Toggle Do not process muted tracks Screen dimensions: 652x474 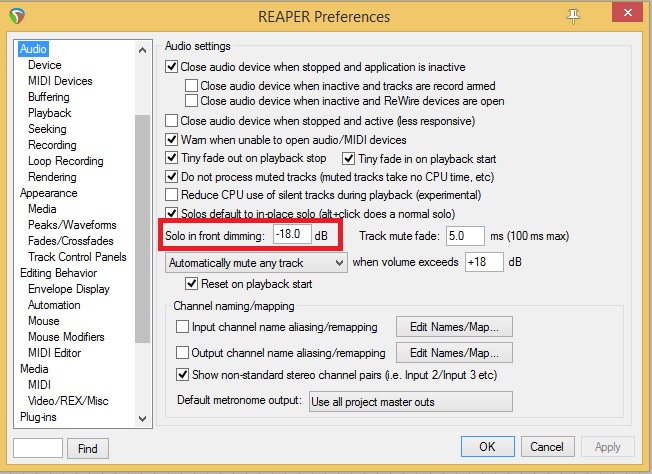171,177
